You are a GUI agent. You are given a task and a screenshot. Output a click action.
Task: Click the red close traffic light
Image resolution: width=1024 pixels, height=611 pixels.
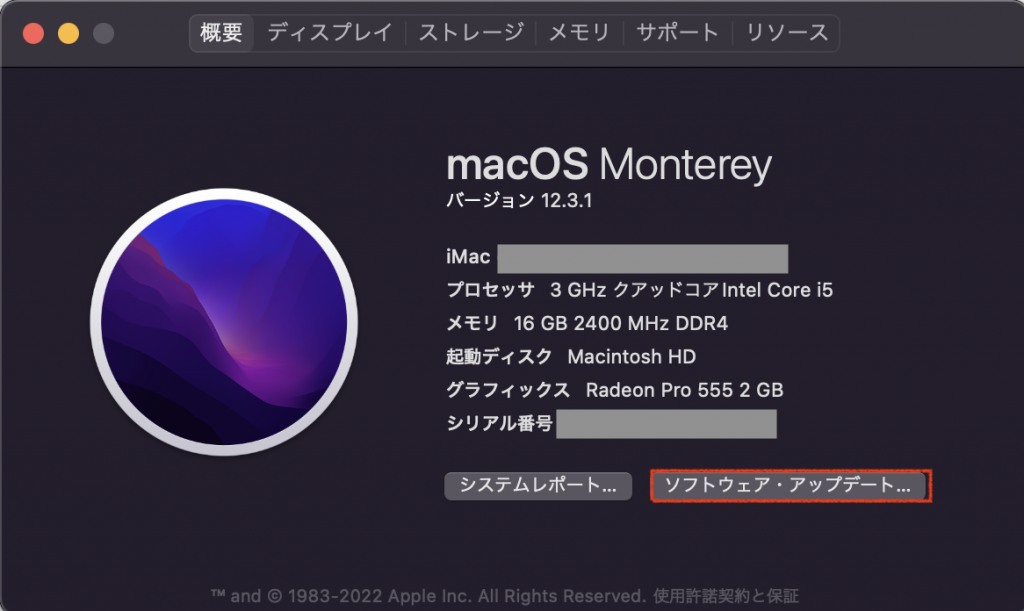coord(34,32)
